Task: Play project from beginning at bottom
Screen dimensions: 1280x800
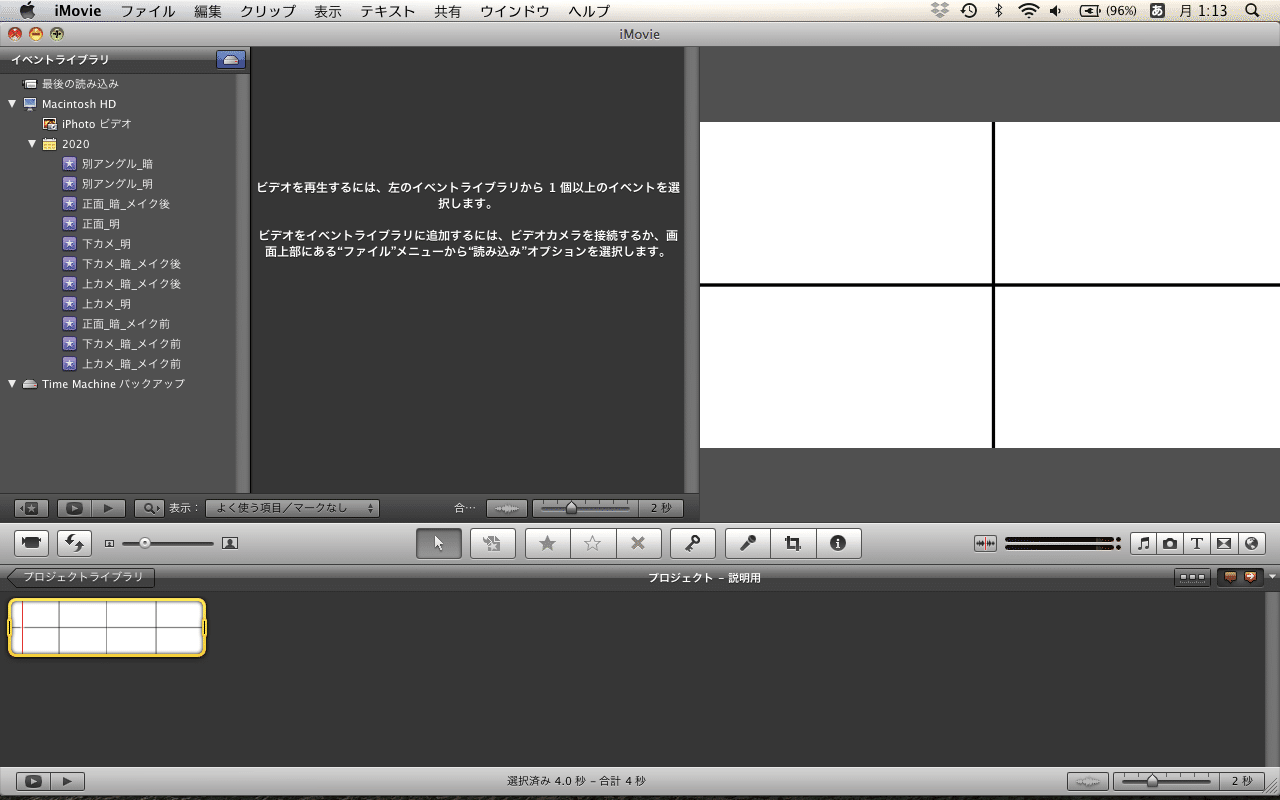Action: point(68,781)
